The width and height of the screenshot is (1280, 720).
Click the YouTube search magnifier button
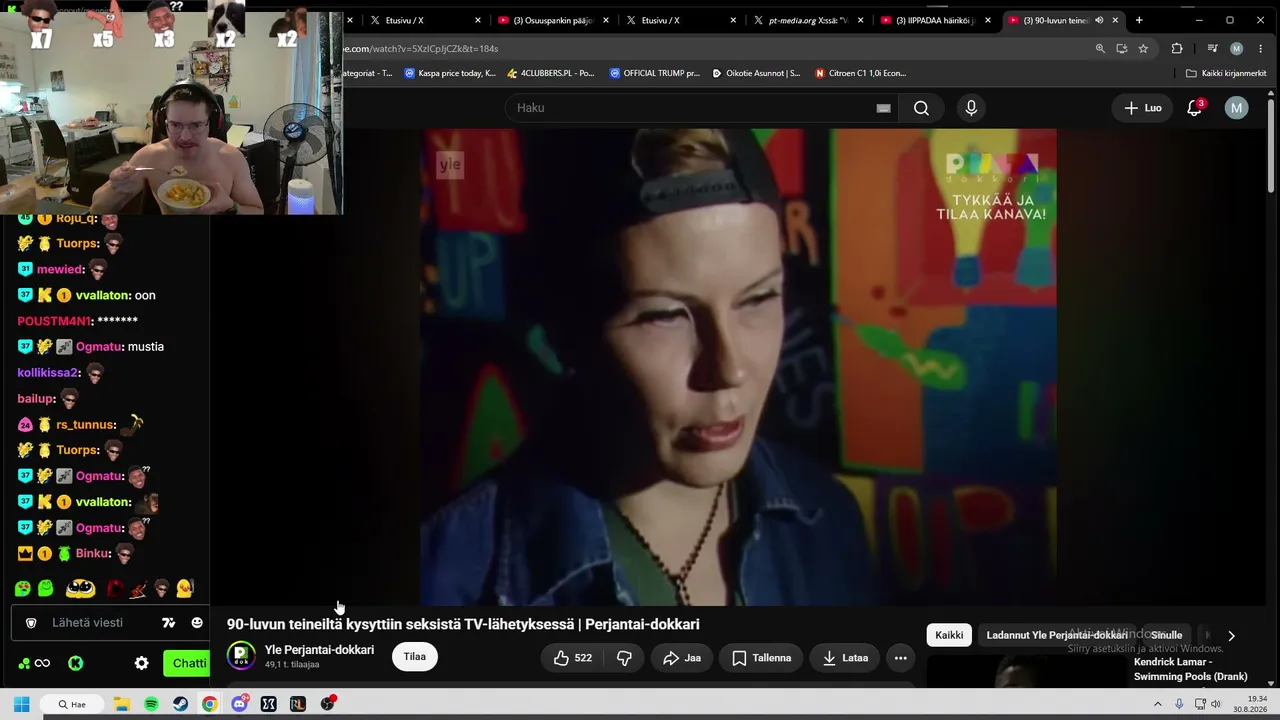pyautogui.click(x=921, y=108)
